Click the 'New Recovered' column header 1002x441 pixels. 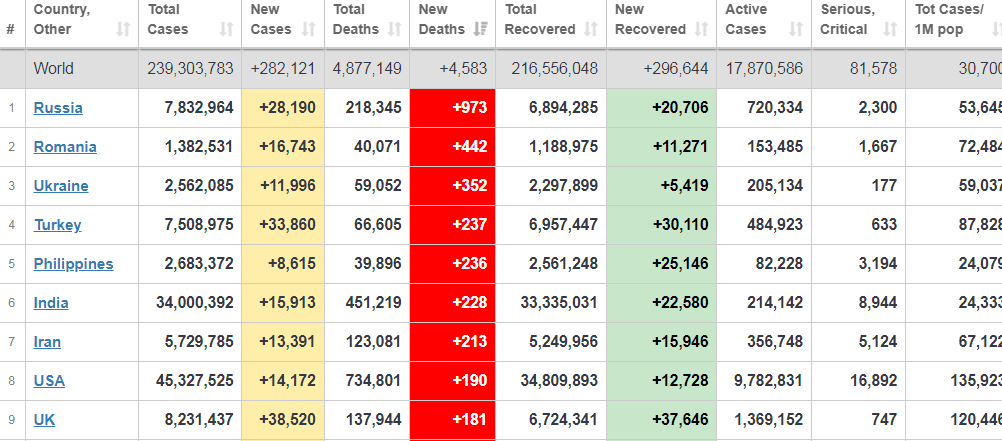pyautogui.click(x=661, y=24)
